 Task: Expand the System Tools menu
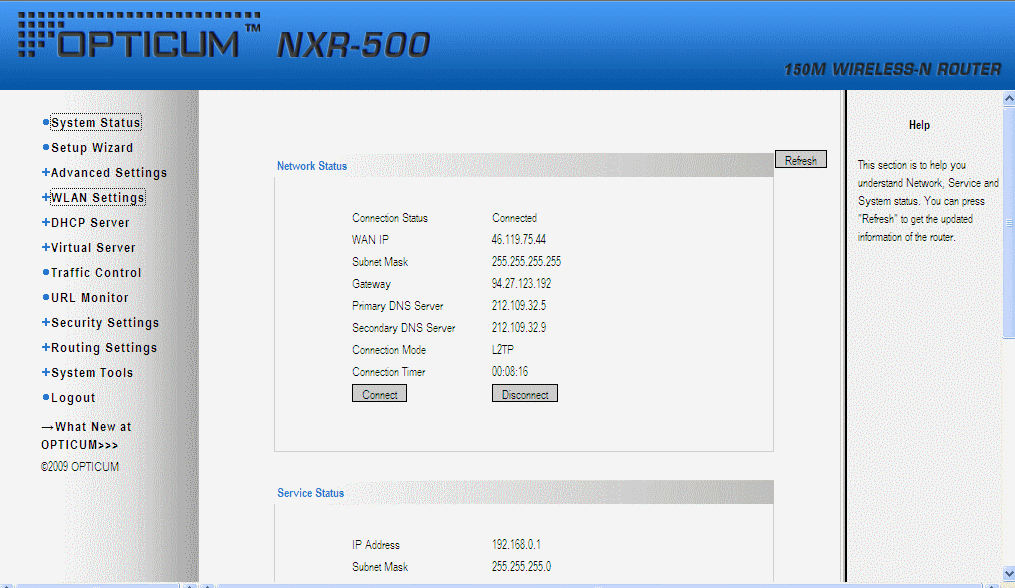92,373
